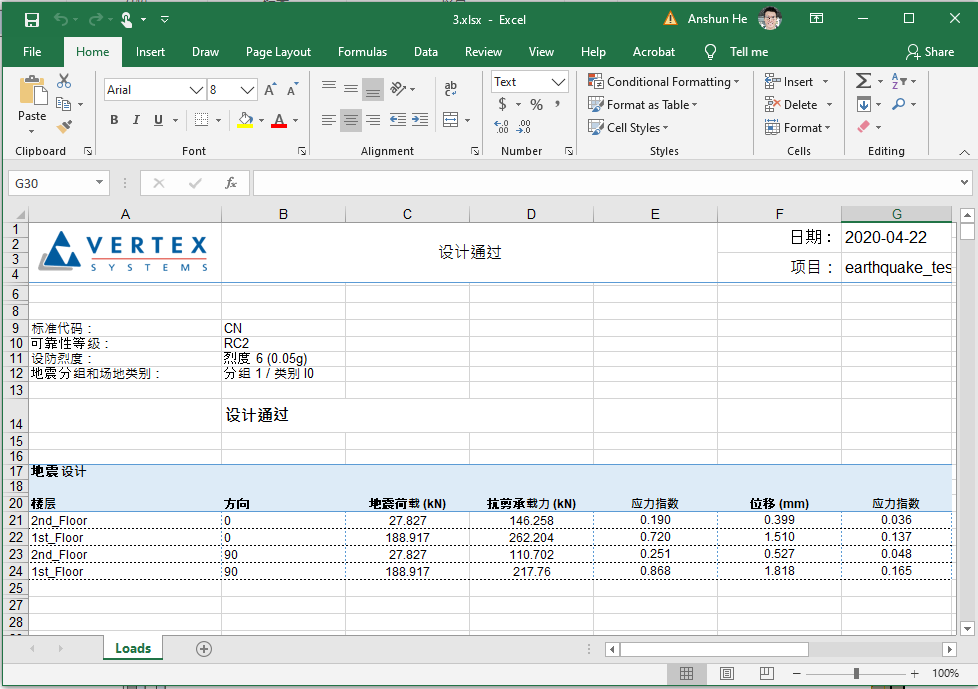Adjust the zoom slider handle

856,673
